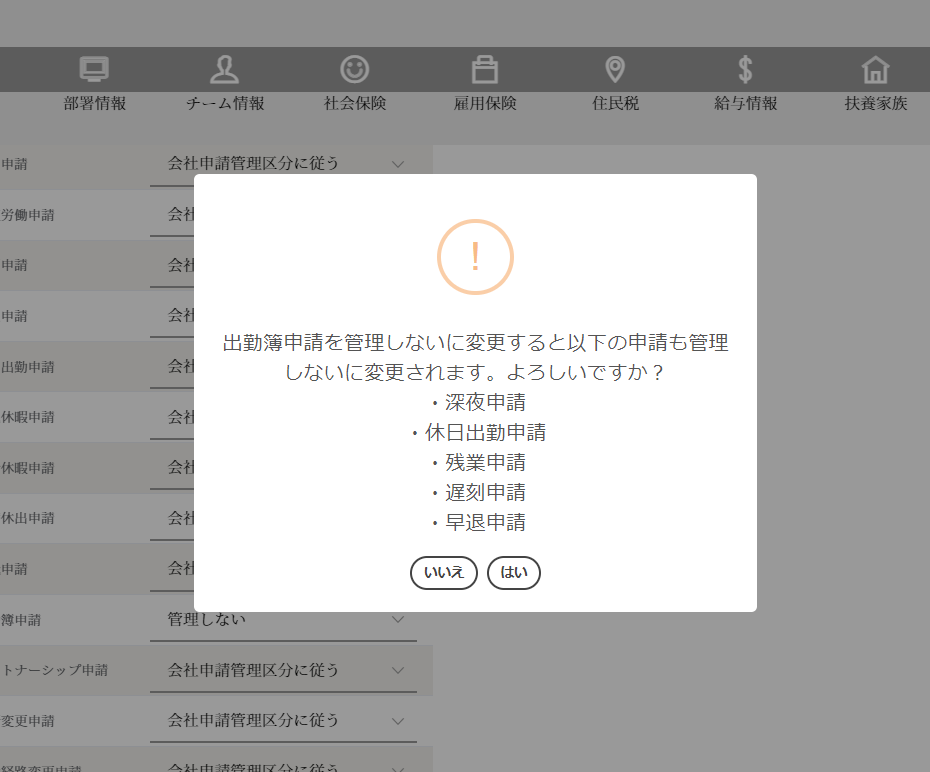Click the 残業申請 item in dialog list
This screenshot has height=772, width=930.
point(485,463)
